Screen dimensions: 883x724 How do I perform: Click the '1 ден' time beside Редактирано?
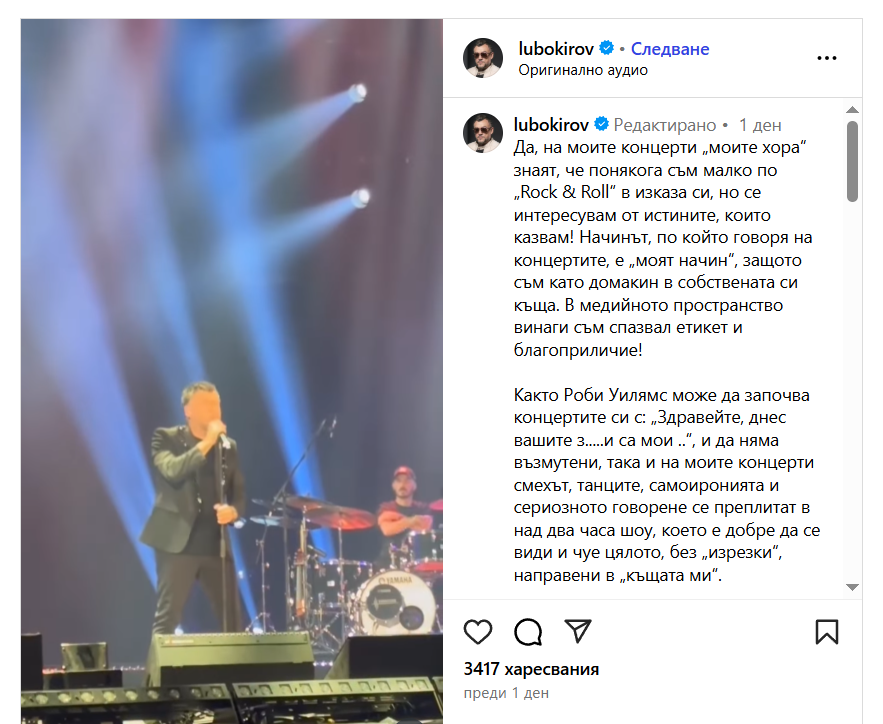point(760,125)
